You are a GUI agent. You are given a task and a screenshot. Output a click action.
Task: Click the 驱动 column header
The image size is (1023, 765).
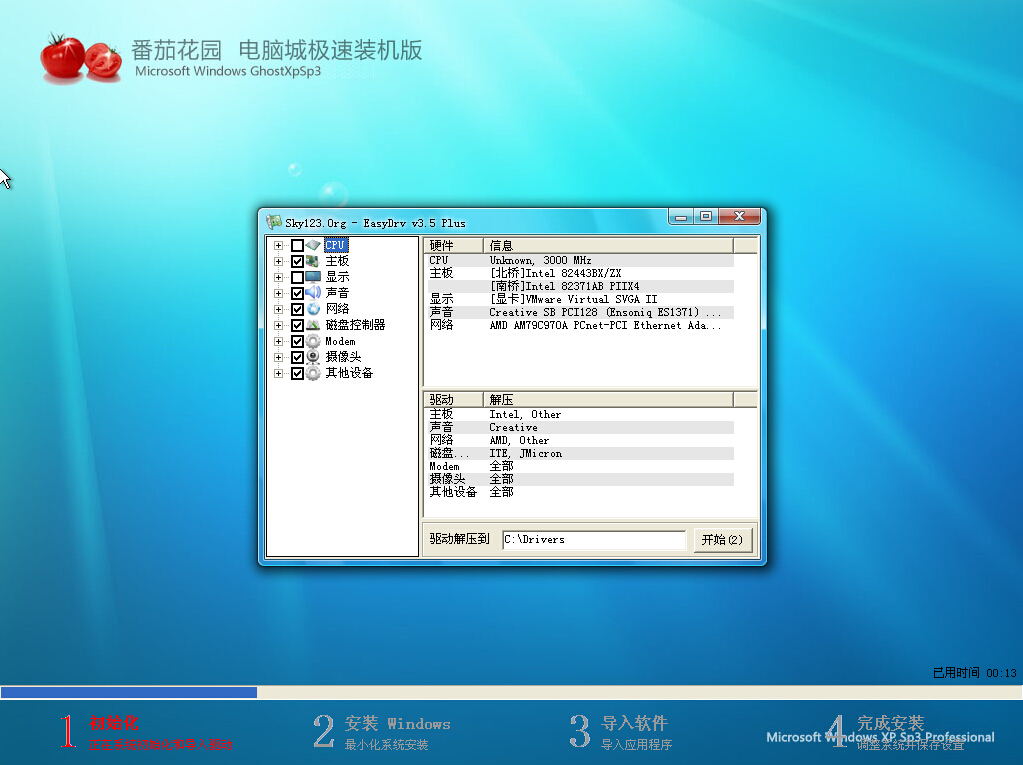[x=454, y=399]
